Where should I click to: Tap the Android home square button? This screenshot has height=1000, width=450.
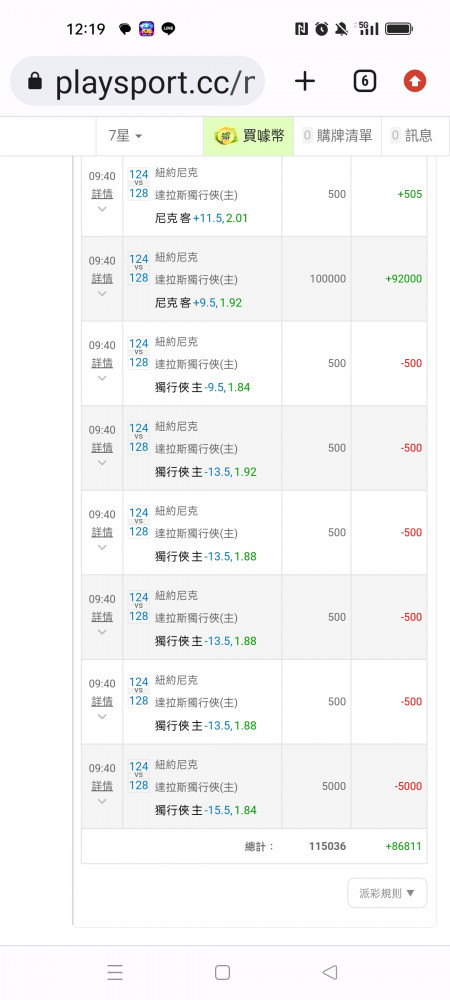click(x=222, y=972)
